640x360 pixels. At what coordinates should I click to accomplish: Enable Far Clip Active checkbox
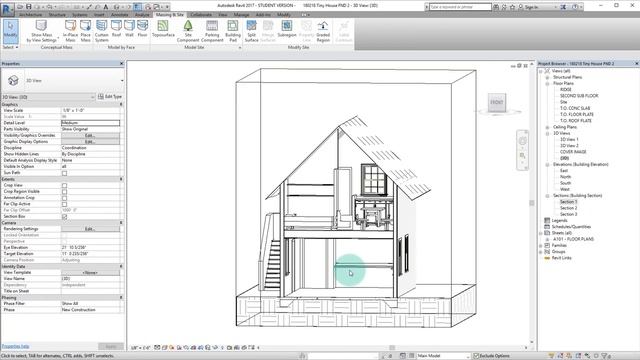point(64,204)
